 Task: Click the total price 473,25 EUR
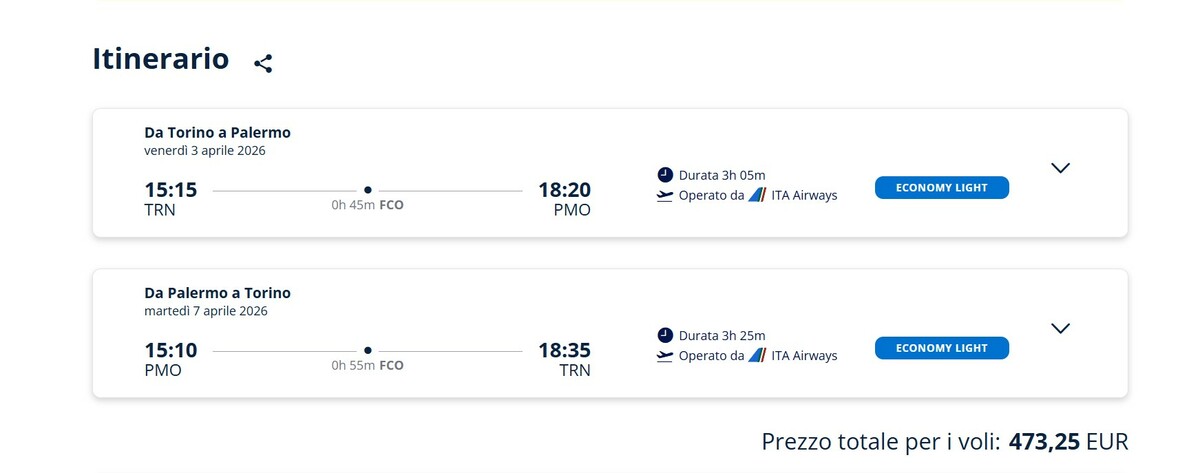pyautogui.click(x=1068, y=441)
